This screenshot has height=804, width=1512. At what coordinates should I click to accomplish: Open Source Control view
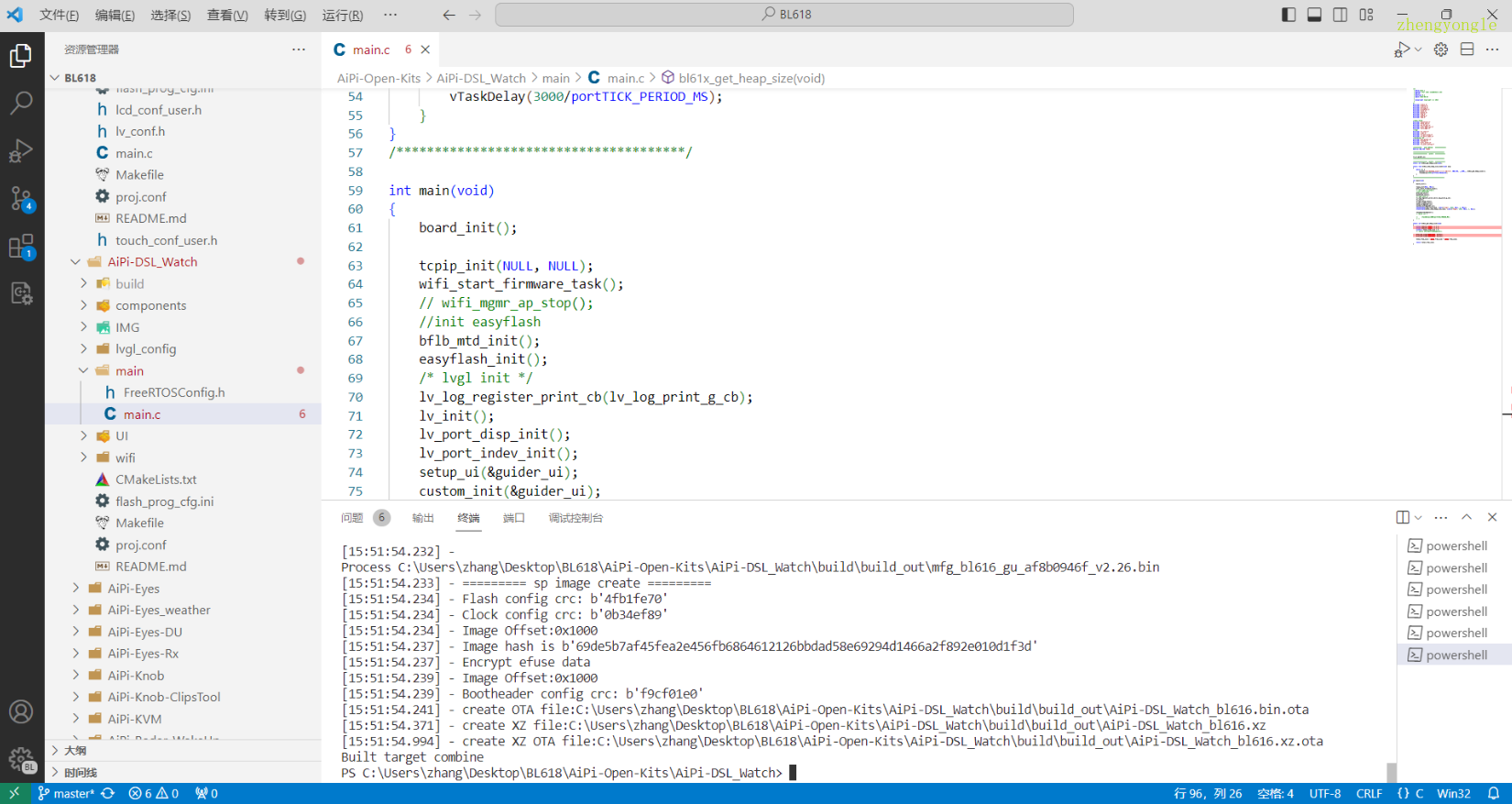click(x=21, y=198)
